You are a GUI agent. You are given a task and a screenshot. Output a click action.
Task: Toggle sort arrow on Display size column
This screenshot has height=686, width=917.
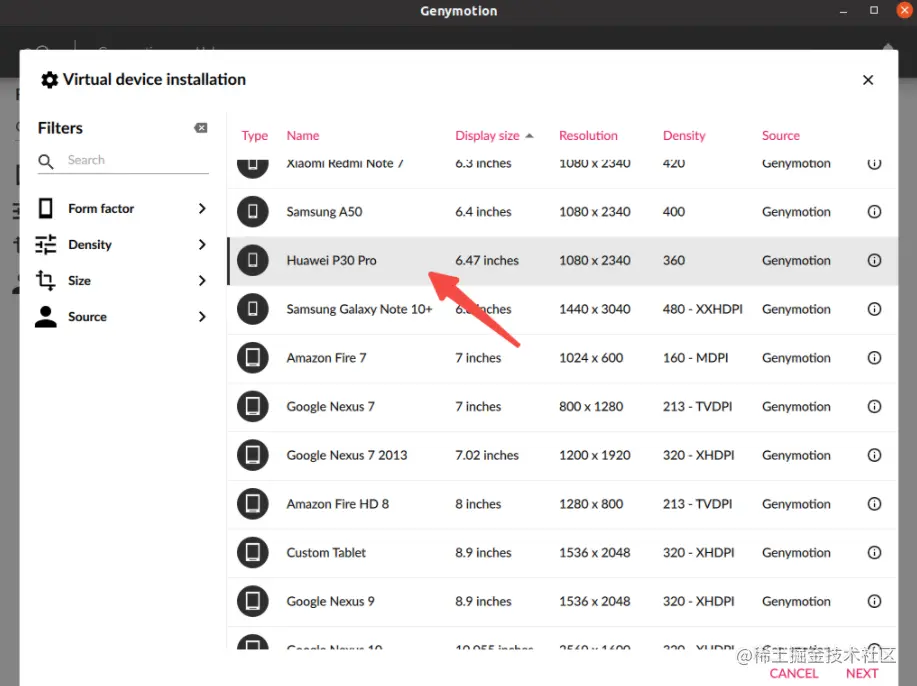[x=529, y=136]
